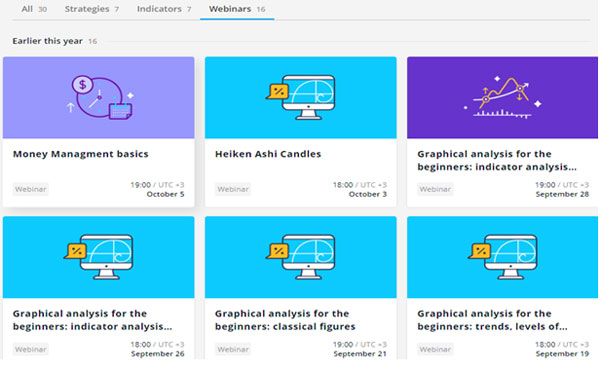Select the Indicators tab
The height and width of the screenshot is (370, 600).
pyautogui.click(x=164, y=9)
